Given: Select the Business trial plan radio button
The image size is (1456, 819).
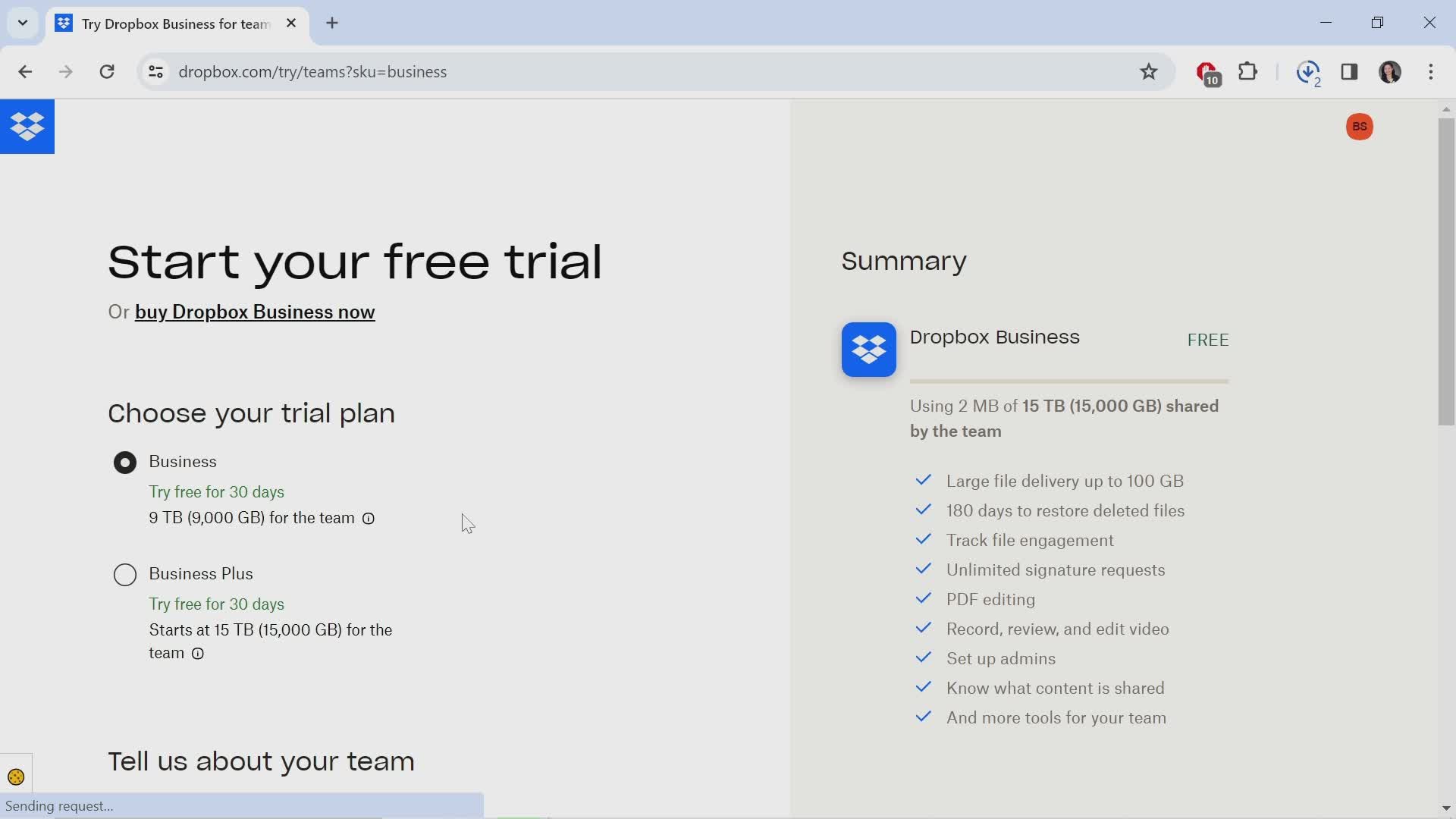Looking at the screenshot, I should click(125, 461).
